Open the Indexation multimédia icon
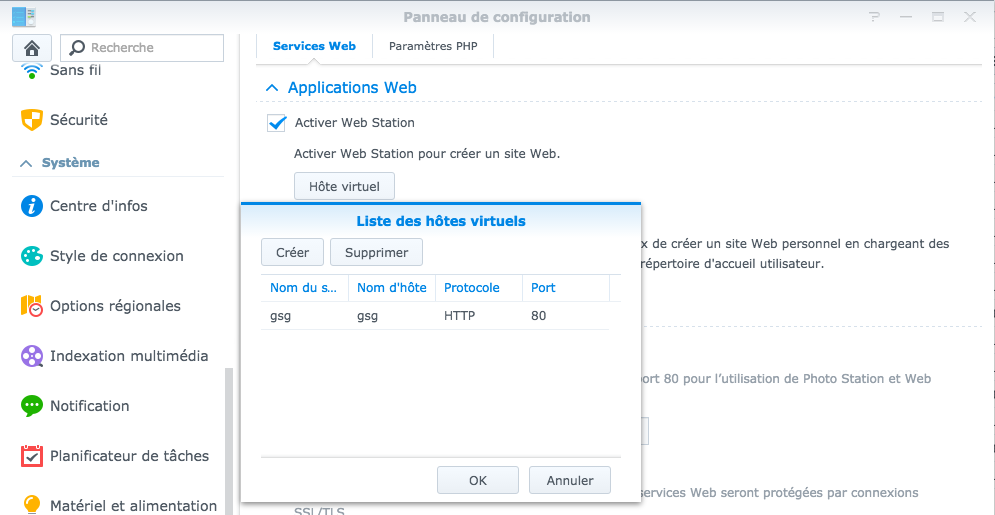The image size is (995, 515). [32, 356]
